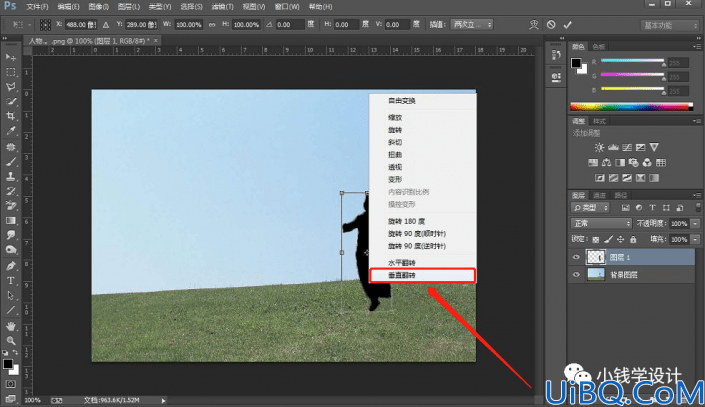Open the 基本功能 workspace dropdown
The width and height of the screenshot is (705, 407).
(x=669, y=25)
